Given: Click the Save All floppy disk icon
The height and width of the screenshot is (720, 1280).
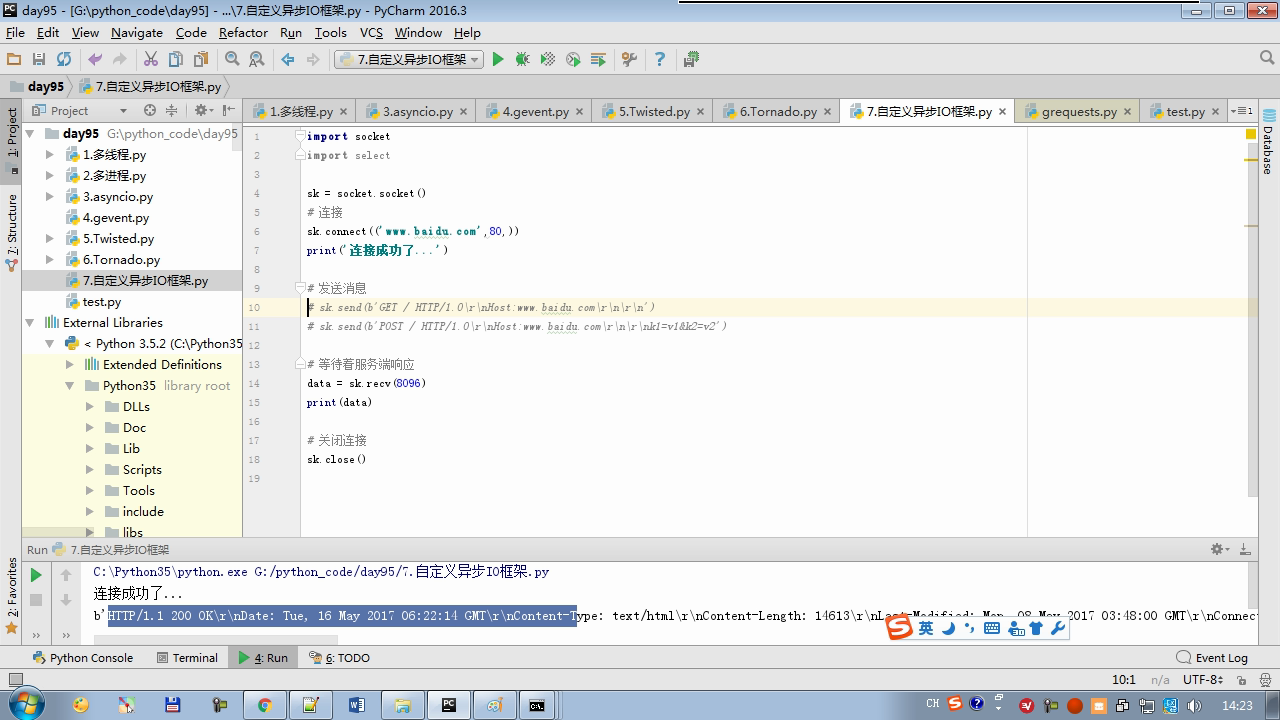Looking at the screenshot, I should [x=39, y=60].
